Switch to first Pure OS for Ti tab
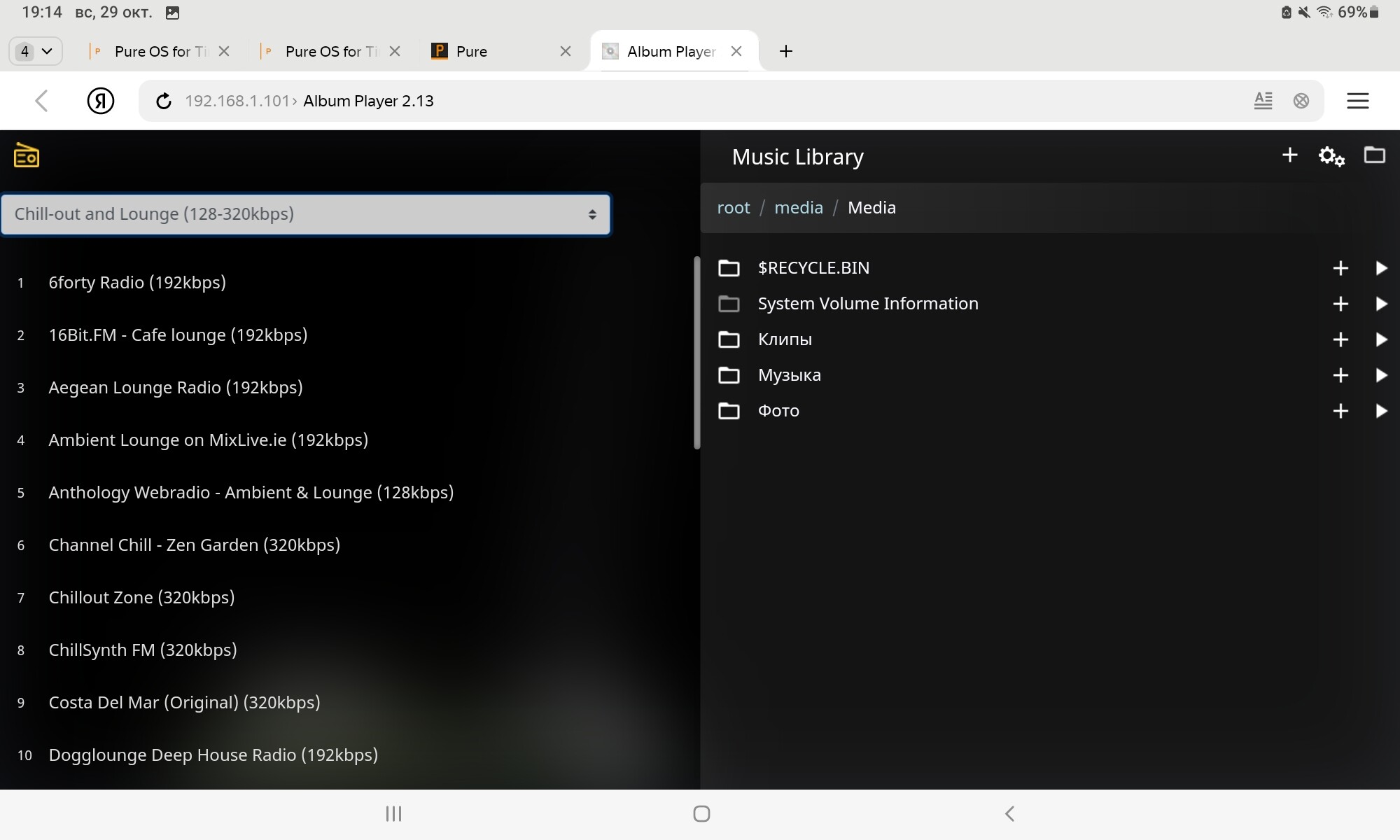This screenshot has width=1400, height=840. click(160, 51)
